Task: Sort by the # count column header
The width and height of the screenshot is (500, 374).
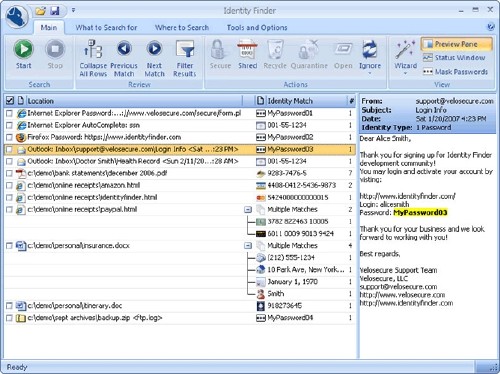Action: coord(351,100)
